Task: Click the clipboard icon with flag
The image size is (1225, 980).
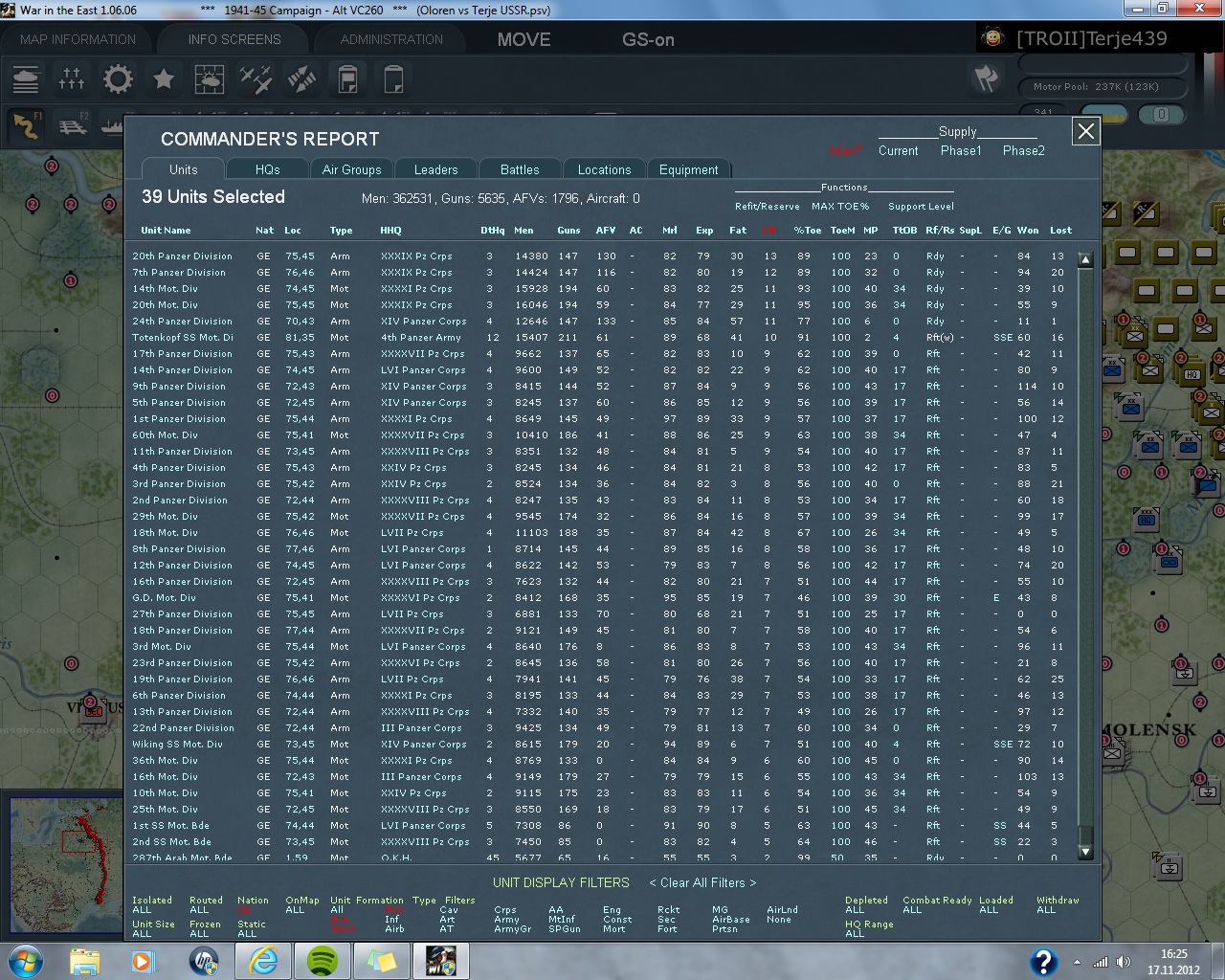Action: [347, 78]
